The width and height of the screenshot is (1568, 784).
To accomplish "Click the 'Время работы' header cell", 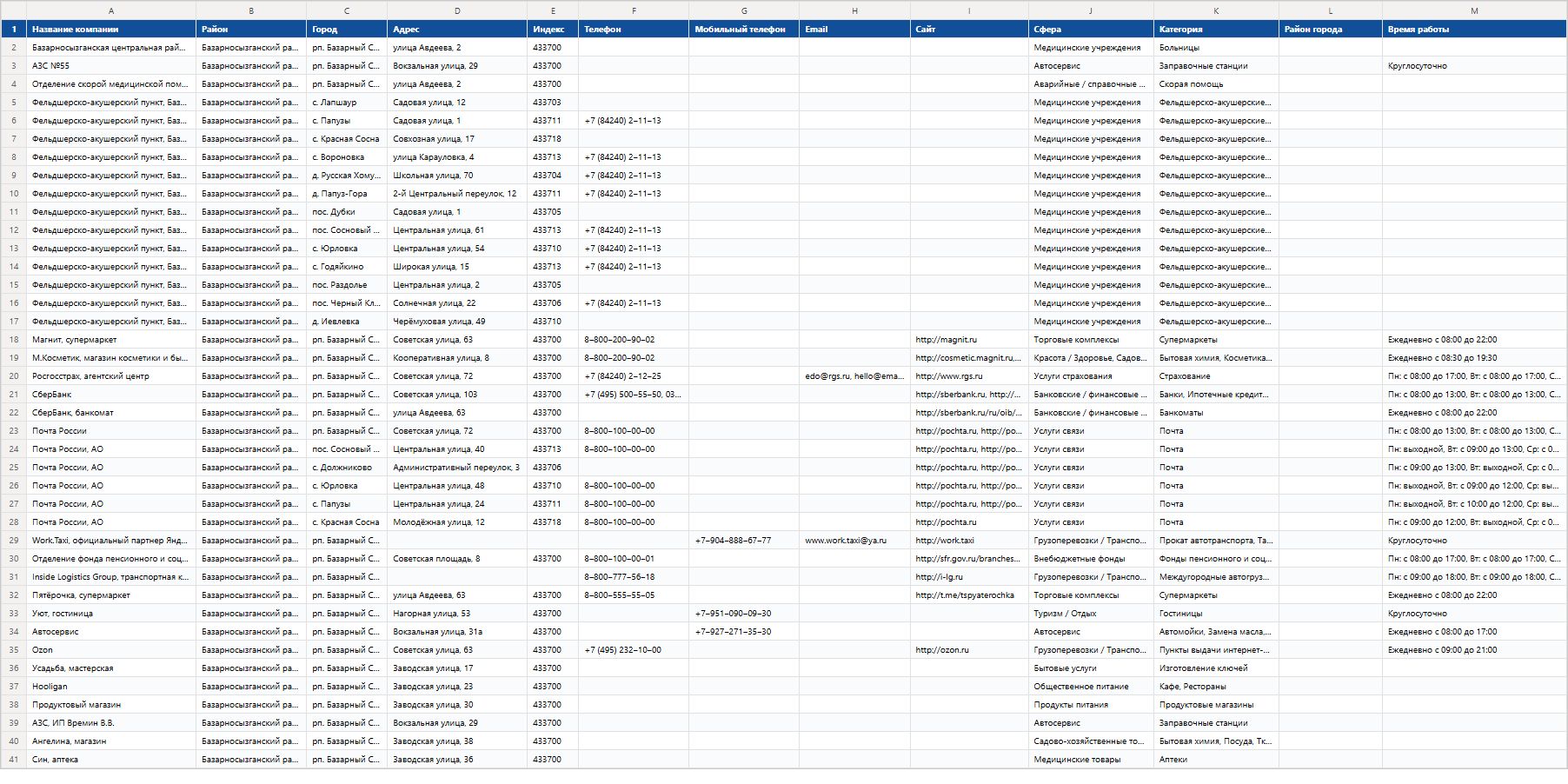I will tap(1474, 30).
